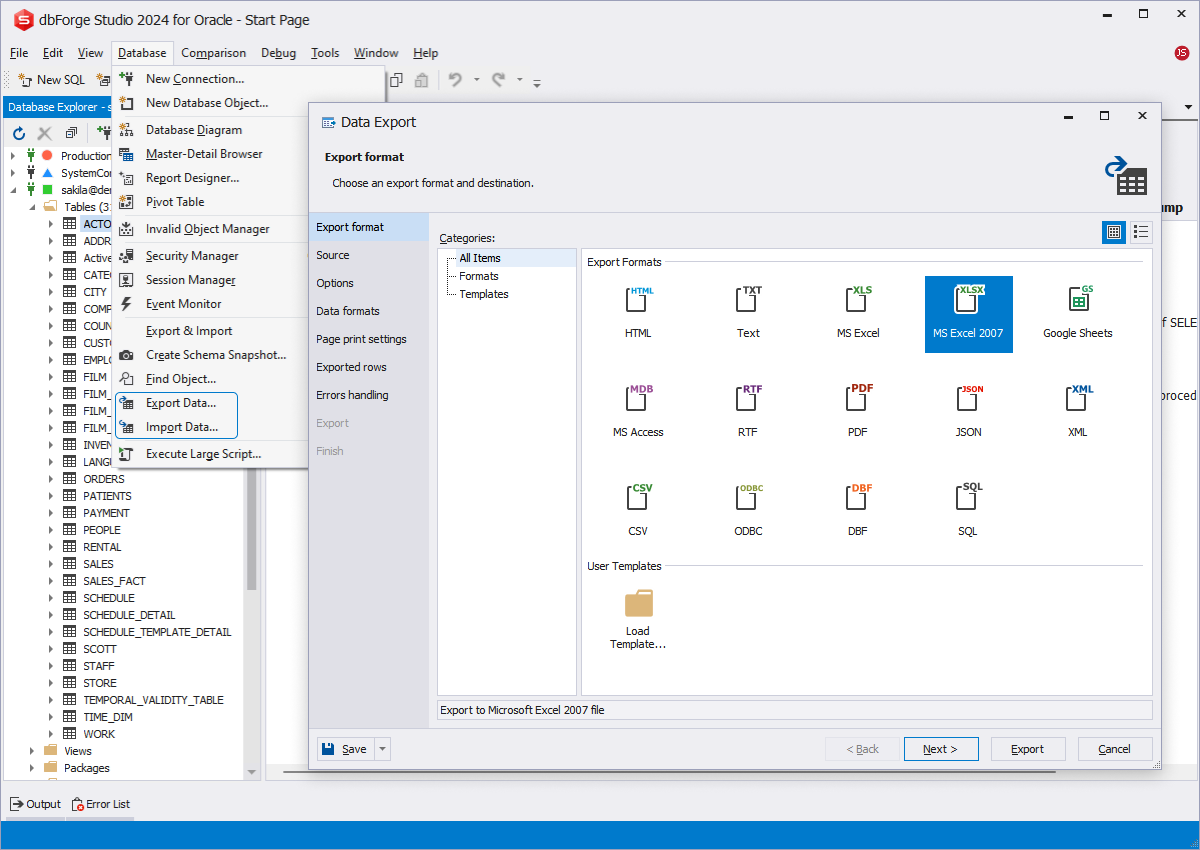This screenshot has width=1200, height=850.
Task: Open the Output panel at bottom
Action: click(x=35, y=804)
